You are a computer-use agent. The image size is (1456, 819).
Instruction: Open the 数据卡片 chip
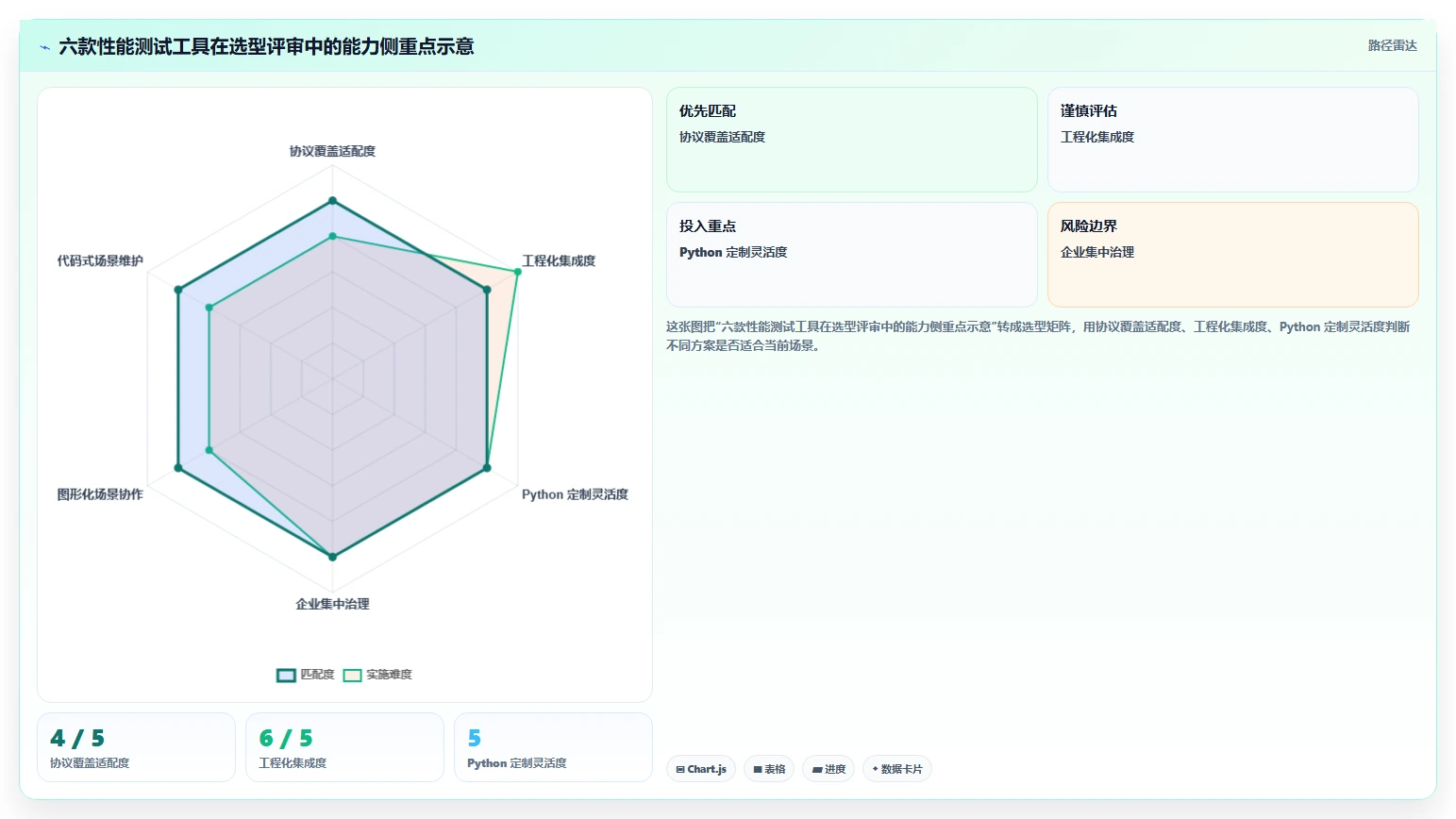click(x=897, y=769)
